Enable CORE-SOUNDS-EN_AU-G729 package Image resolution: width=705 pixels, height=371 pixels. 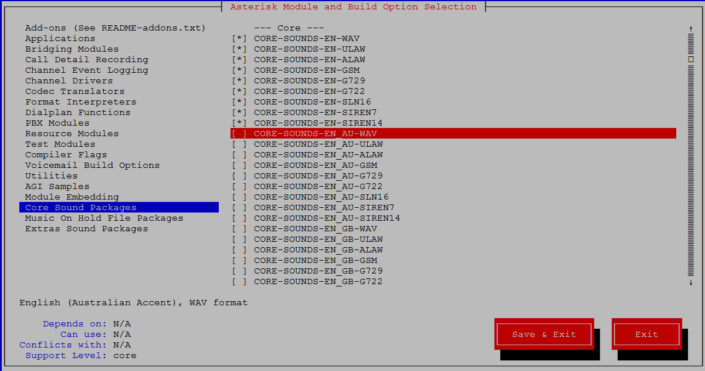(239, 176)
